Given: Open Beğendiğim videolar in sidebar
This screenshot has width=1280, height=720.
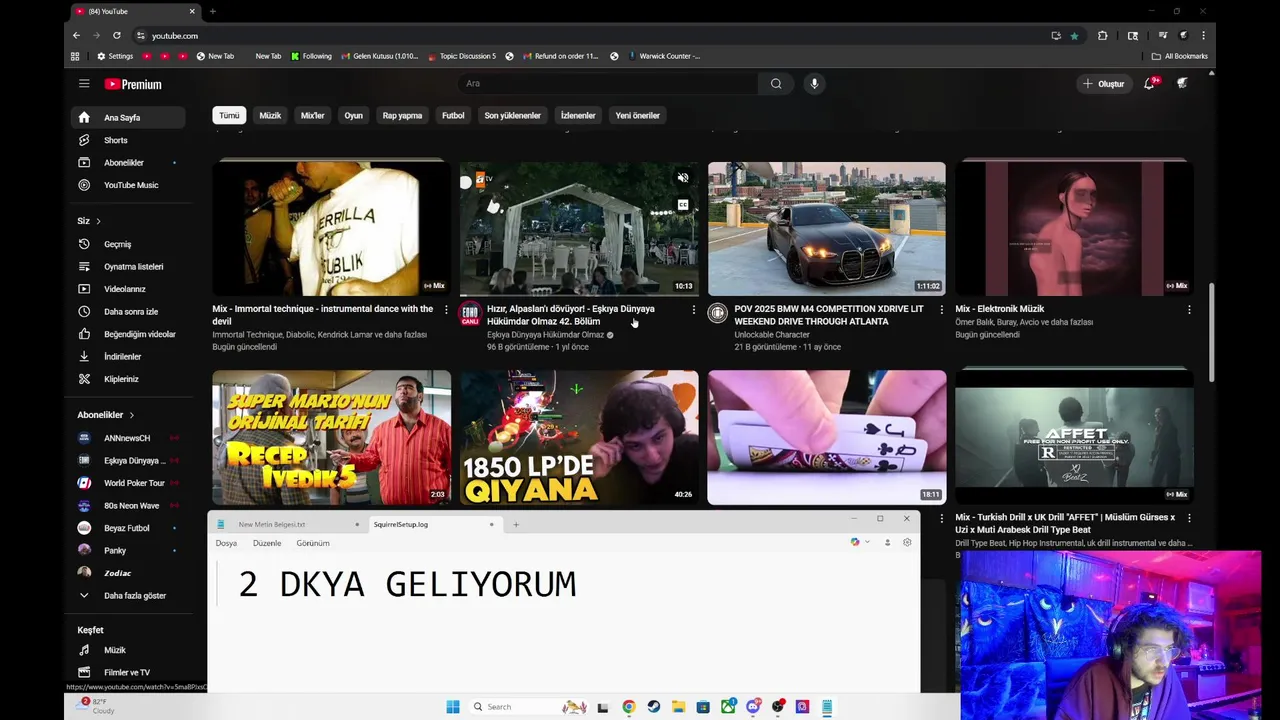Looking at the screenshot, I should click(128, 334).
